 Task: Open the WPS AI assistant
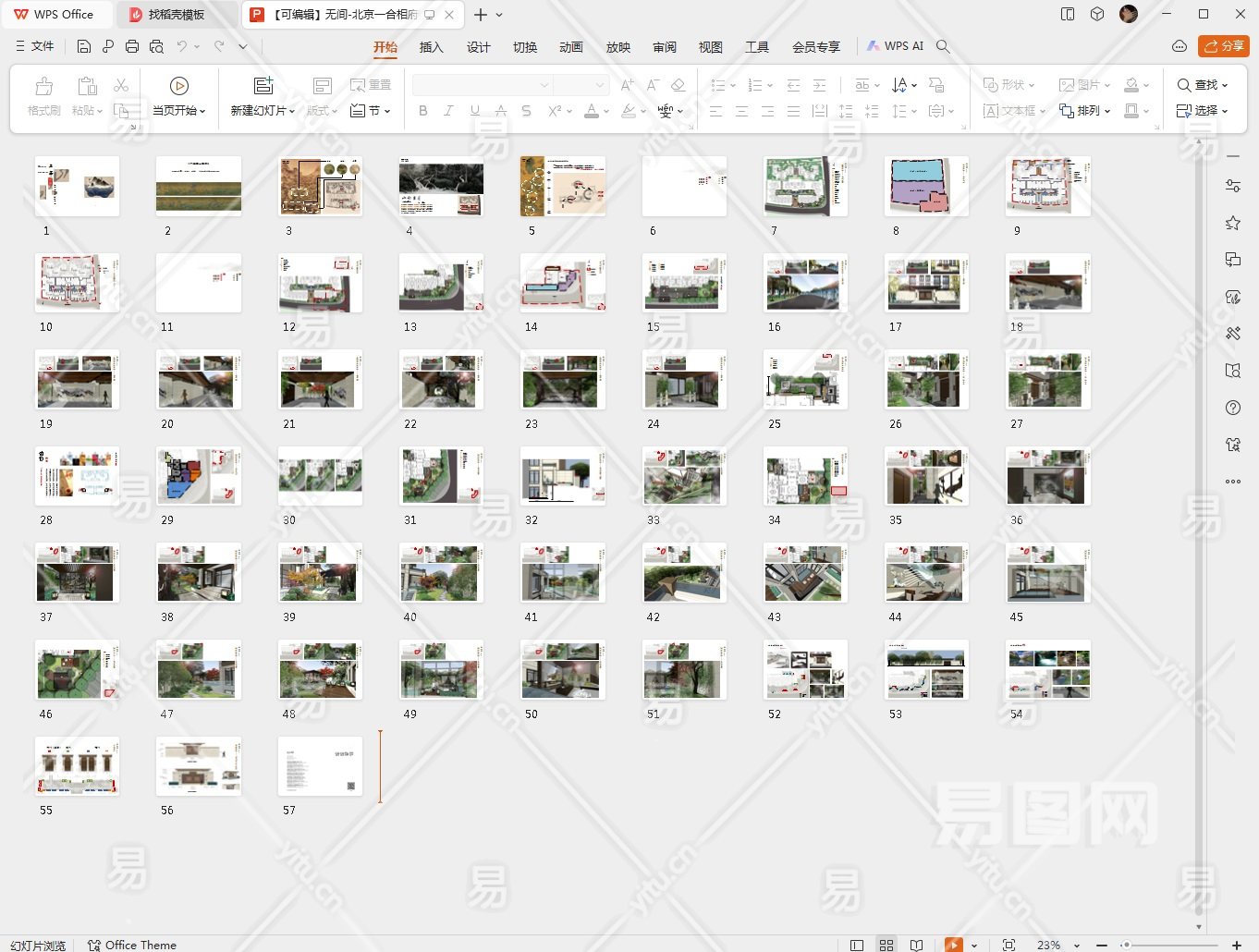[x=894, y=46]
